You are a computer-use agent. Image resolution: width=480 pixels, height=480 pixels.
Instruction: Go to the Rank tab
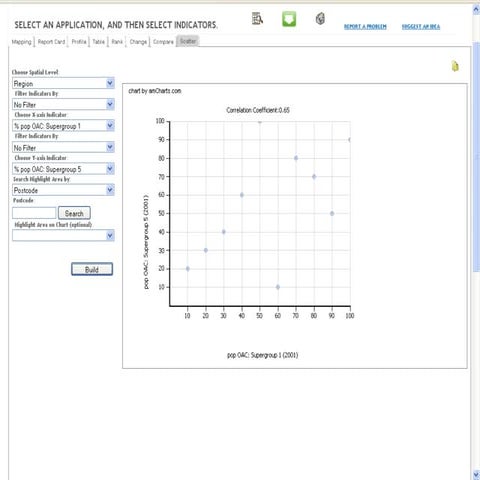(x=117, y=42)
